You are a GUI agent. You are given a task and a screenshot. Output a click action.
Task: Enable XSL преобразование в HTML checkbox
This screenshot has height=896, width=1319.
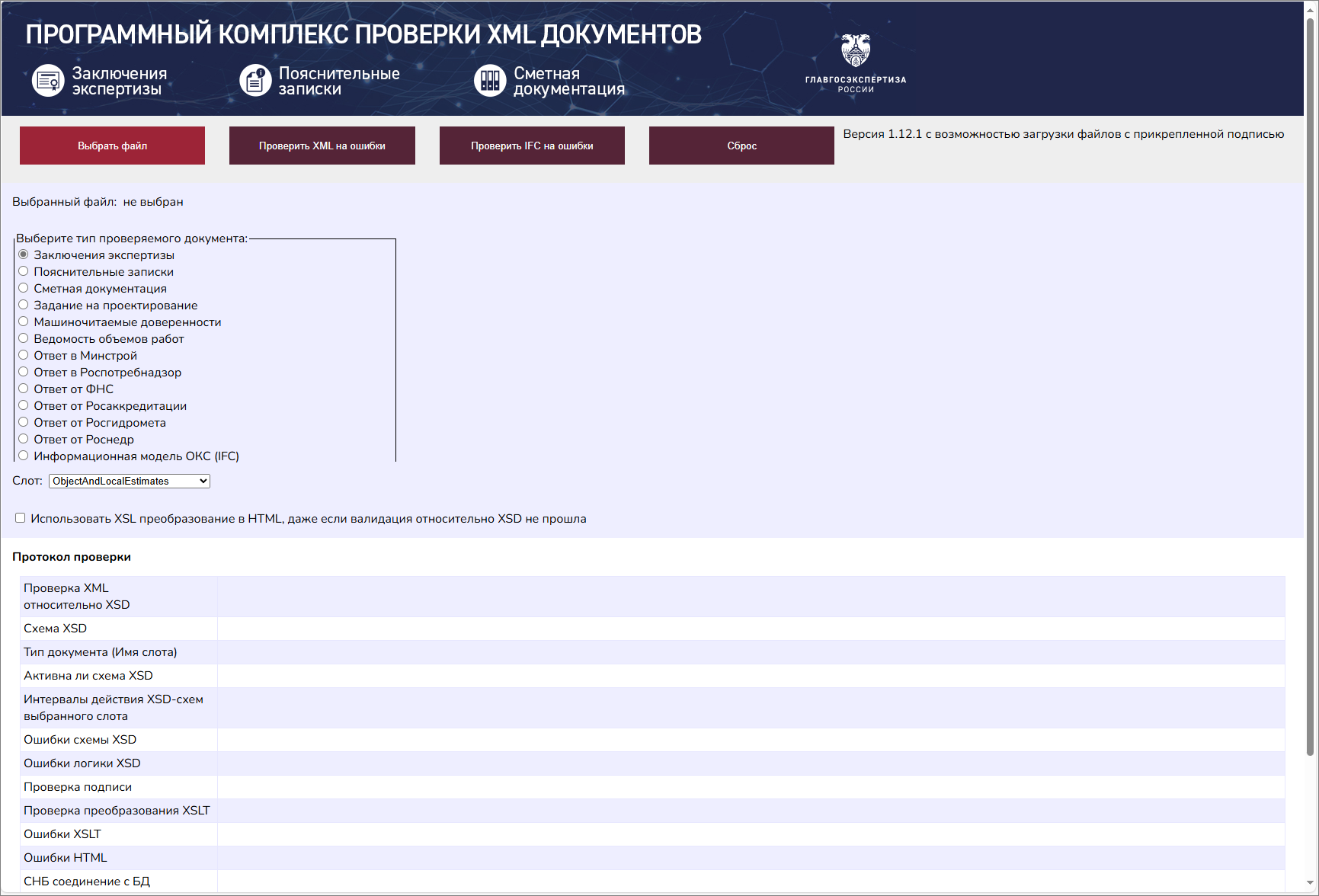pos(20,517)
